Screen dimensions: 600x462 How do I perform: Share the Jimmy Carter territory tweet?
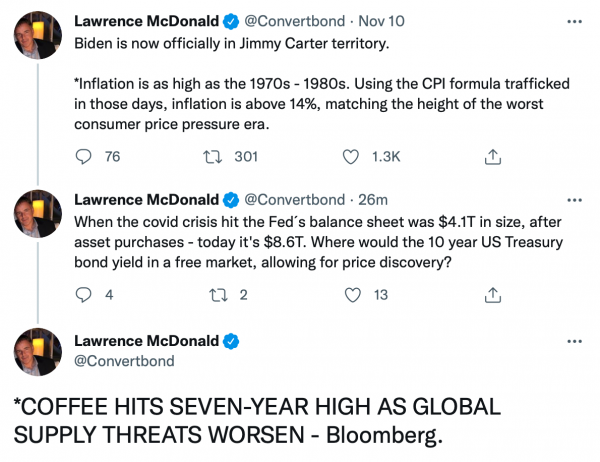click(x=492, y=156)
